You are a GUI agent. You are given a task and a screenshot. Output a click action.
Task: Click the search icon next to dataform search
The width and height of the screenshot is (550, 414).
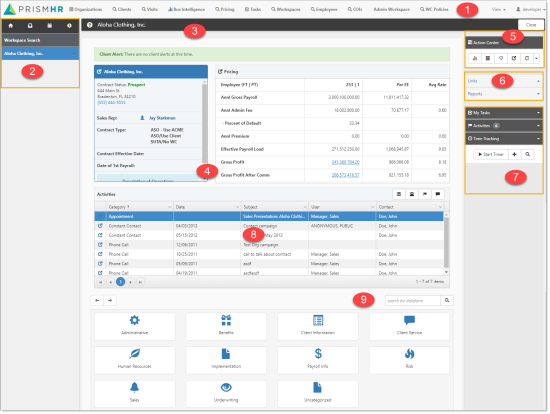tap(447, 300)
